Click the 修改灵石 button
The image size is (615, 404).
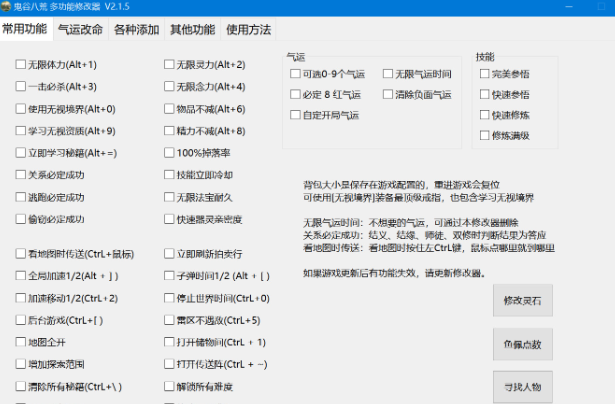pyautogui.click(x=523, y=300)
